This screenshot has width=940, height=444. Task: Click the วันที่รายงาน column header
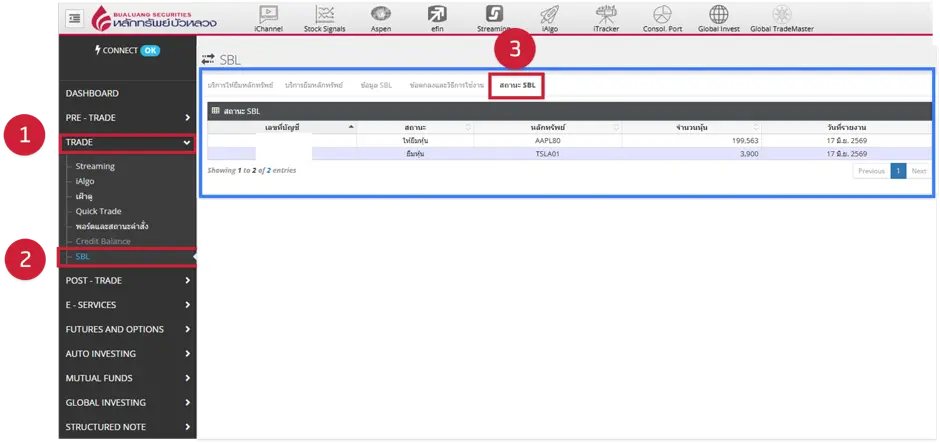[847, 127]
